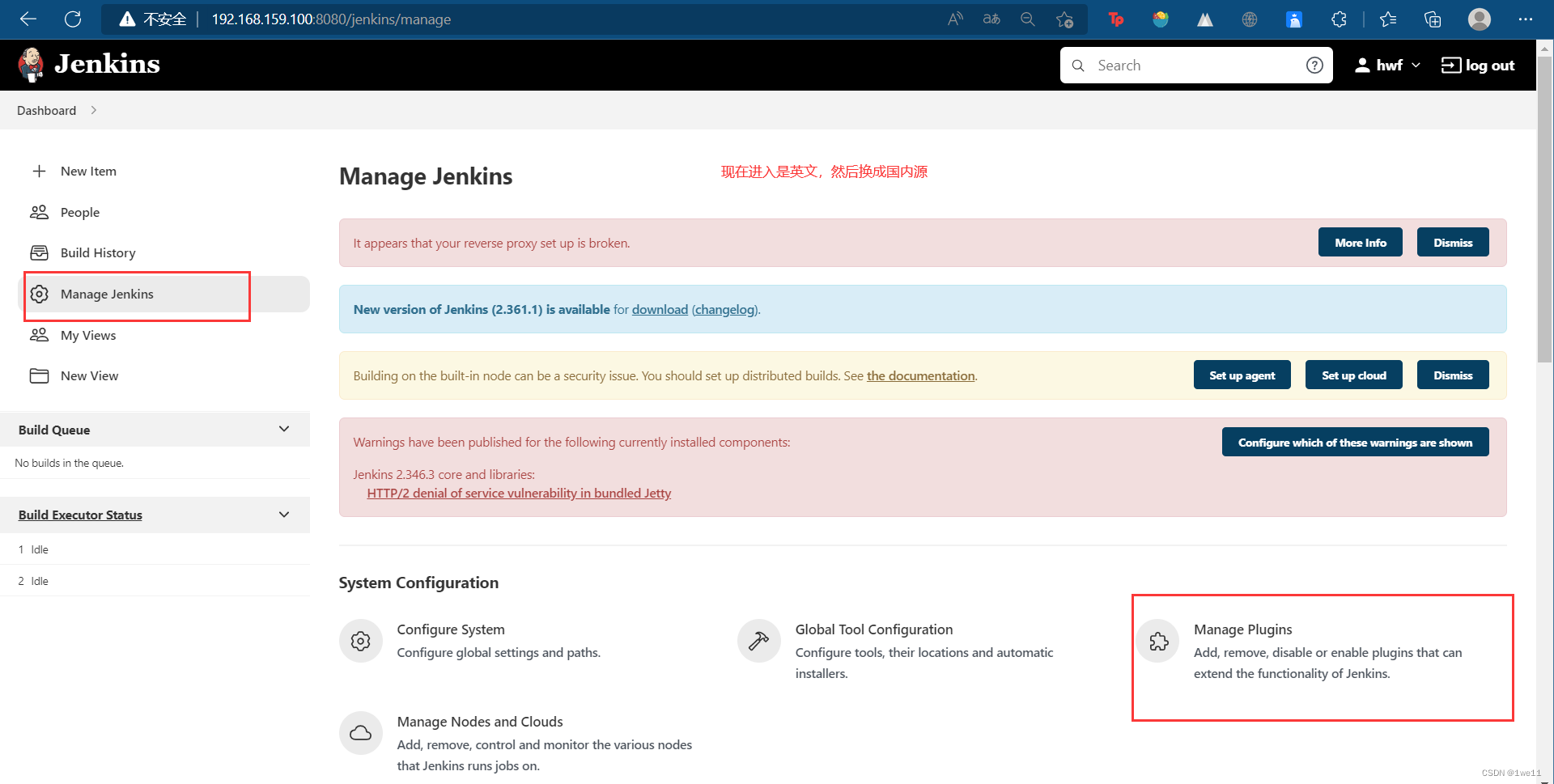1554x784 pixels.
Task: Open browser collections icon
Action: coord(1433,19)
